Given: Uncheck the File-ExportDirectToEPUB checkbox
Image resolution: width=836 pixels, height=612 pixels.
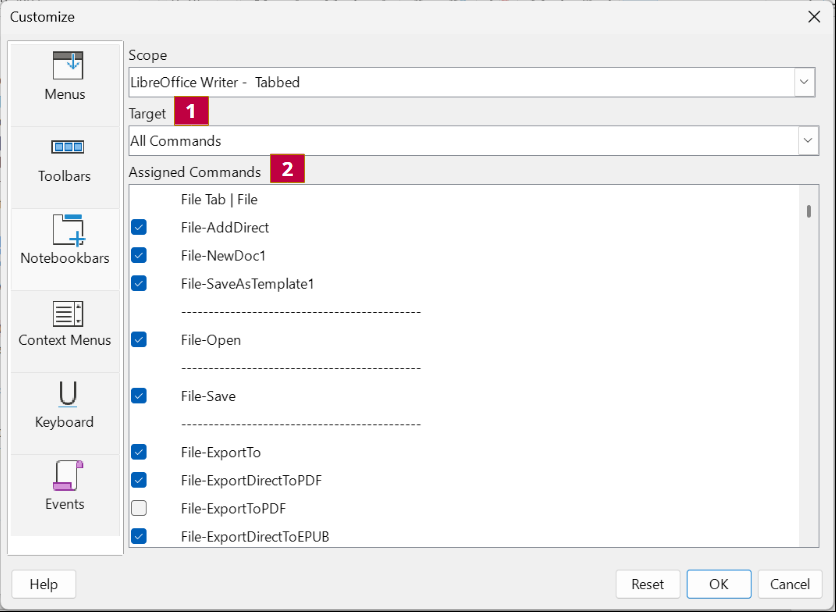Looking at the screenshot, I should point(139,536).
